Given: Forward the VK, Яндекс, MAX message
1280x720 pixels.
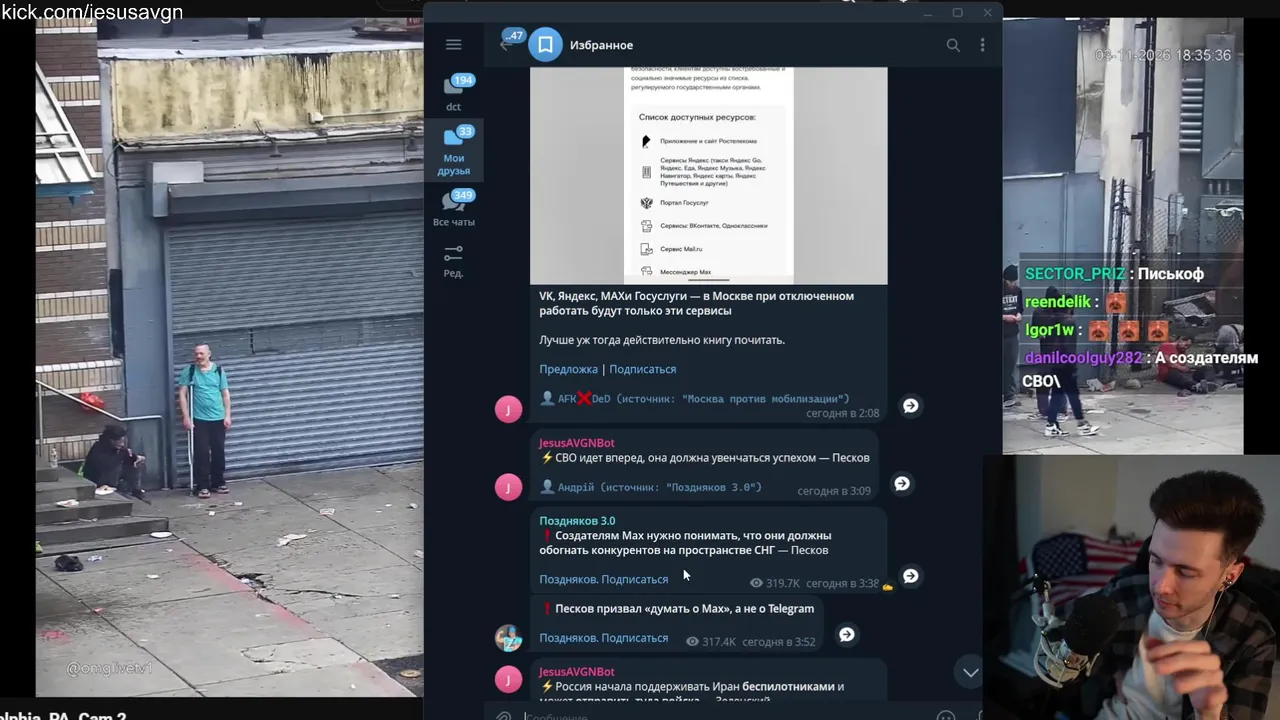Looking at the screenshot, I should point(910,405).
